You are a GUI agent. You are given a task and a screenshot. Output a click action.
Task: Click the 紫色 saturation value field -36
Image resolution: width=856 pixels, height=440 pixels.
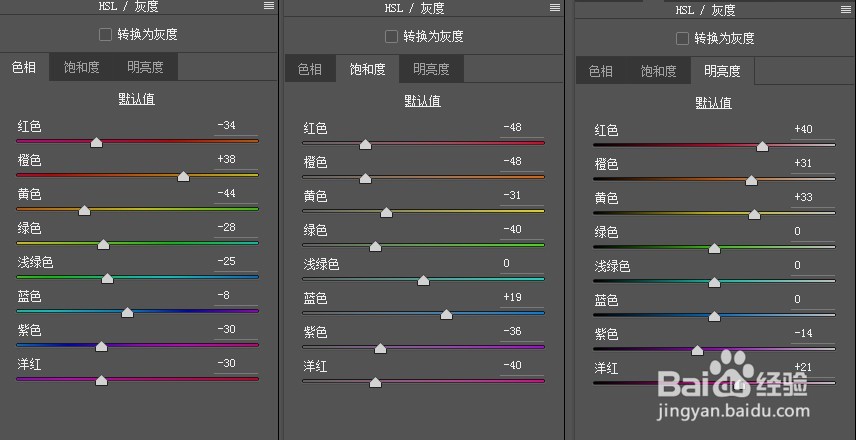(x=521, y=331)
